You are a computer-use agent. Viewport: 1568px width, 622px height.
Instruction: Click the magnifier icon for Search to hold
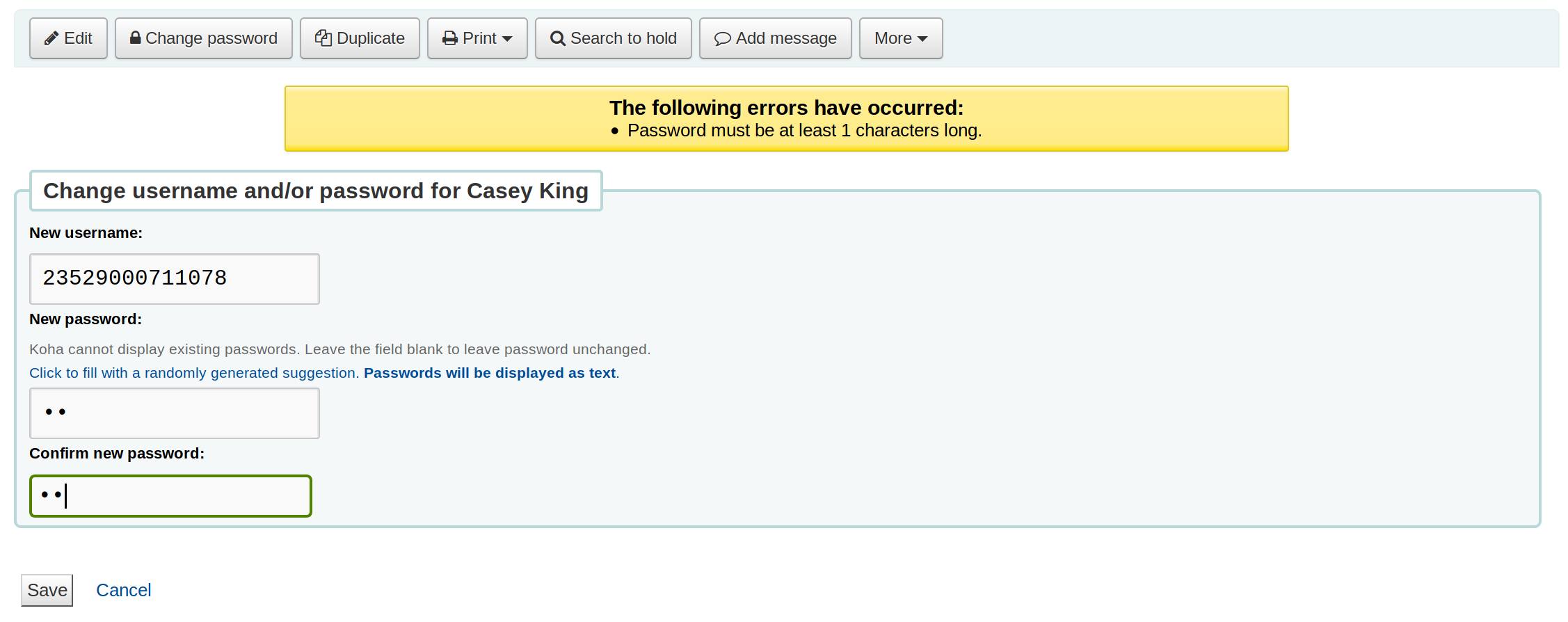(x=557, y=38)
